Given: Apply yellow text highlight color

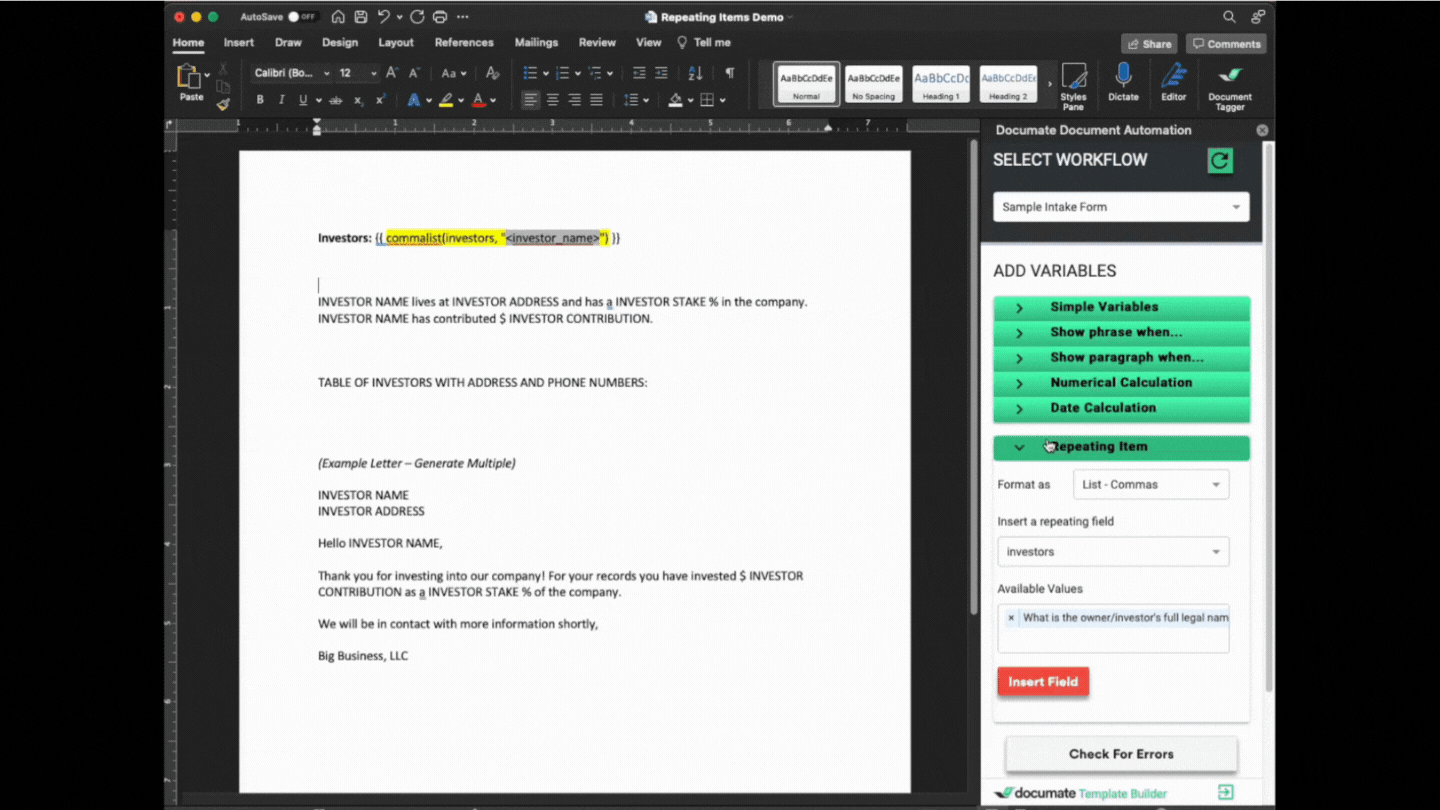Looking at the screenshot, I should [446, 100].
